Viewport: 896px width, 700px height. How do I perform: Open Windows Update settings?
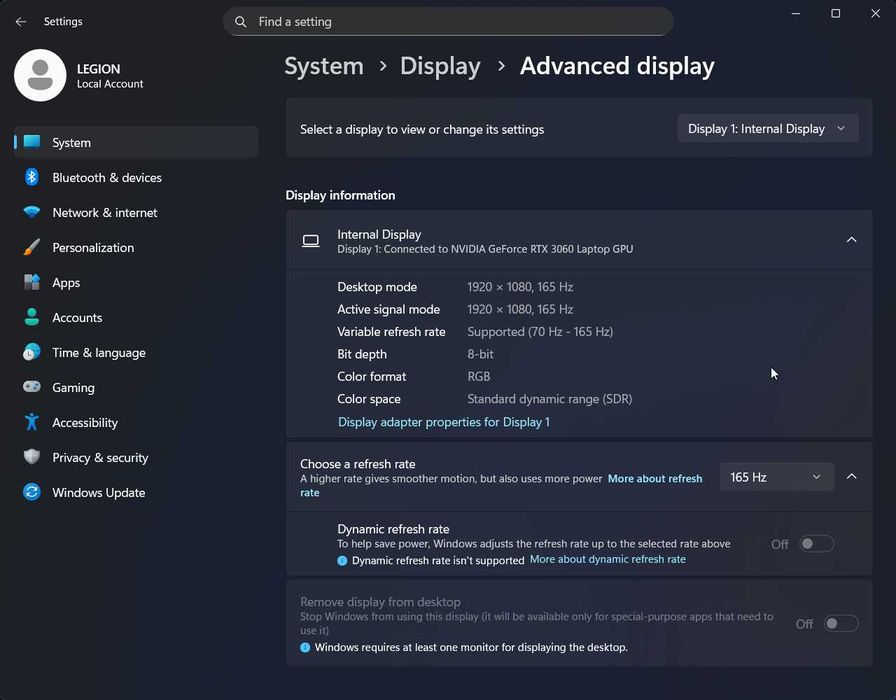tap(136, 493)
